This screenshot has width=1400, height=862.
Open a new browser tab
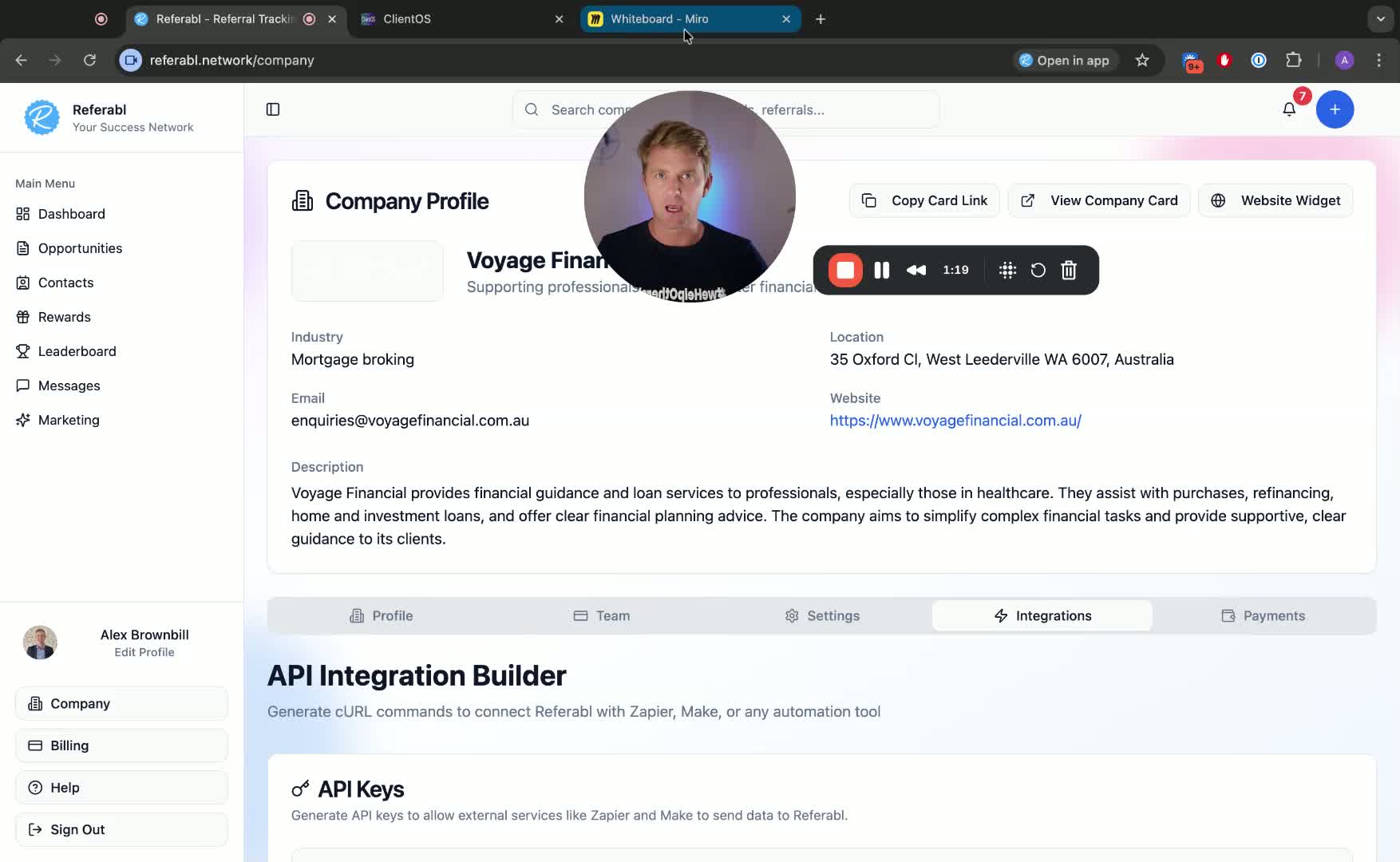click(x=821, y=19)
